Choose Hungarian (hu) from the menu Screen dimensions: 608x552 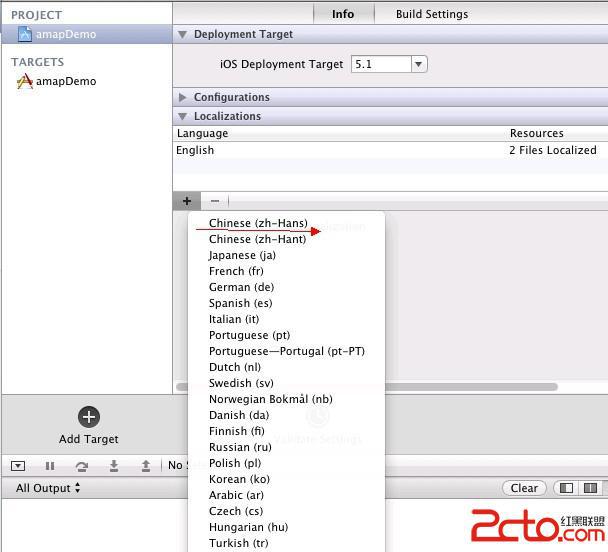[x=286, y=527]
